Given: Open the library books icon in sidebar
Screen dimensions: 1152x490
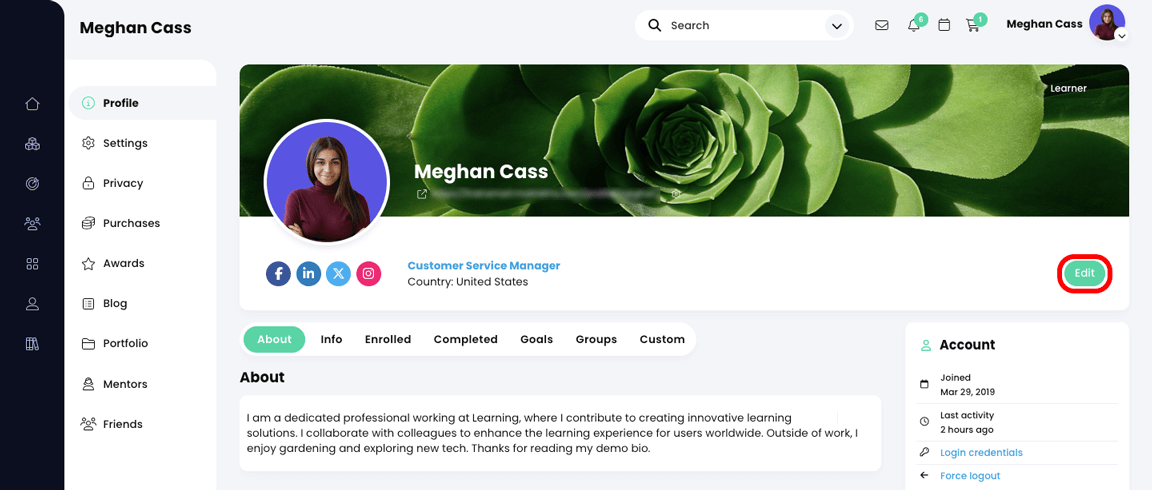Looking at the screenshot, I should (32, 343).
